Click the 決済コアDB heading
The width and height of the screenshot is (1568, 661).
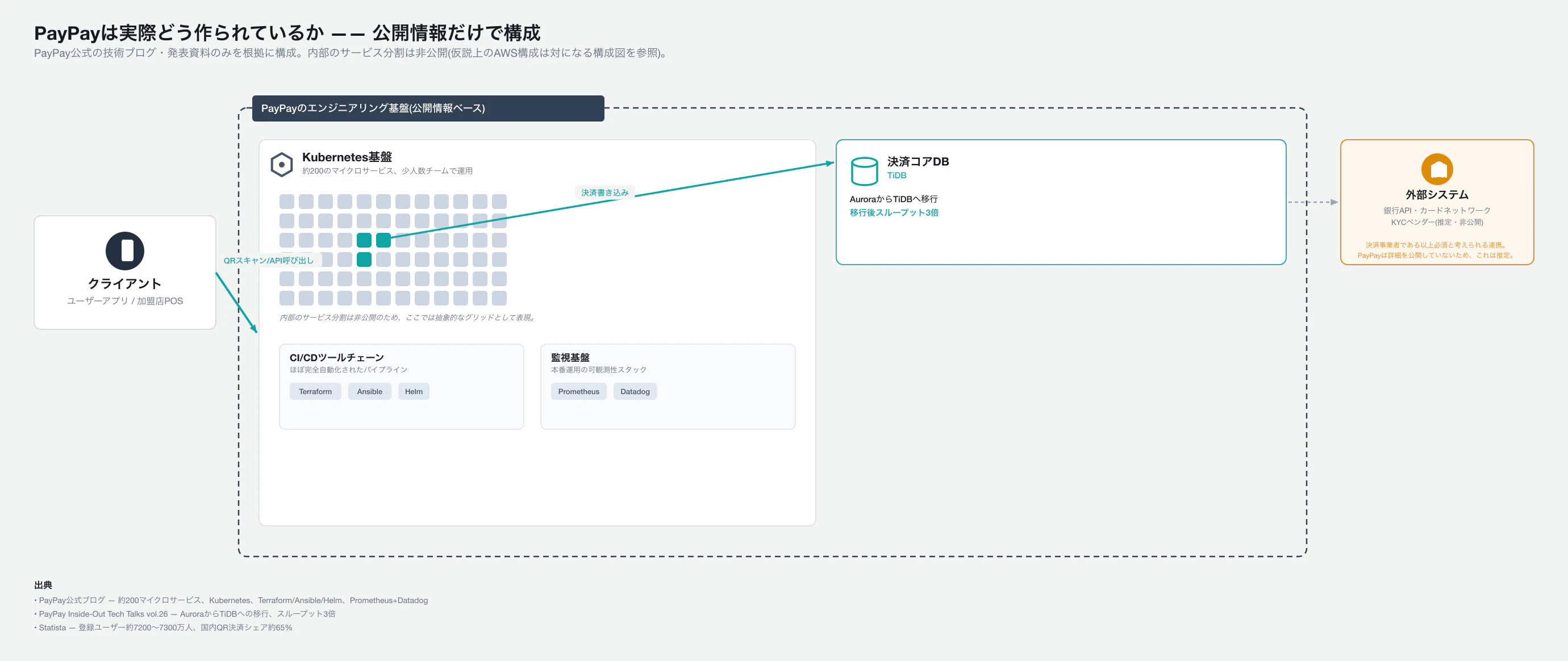tap(918, 161)
